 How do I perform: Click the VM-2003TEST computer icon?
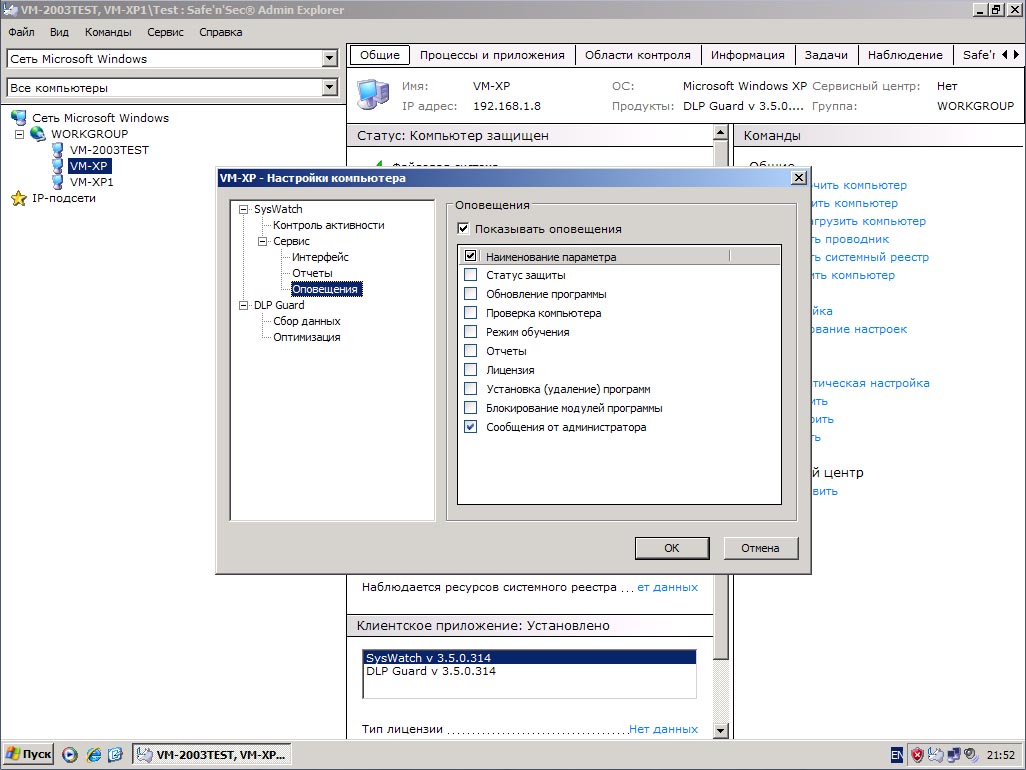pos(58,150)
